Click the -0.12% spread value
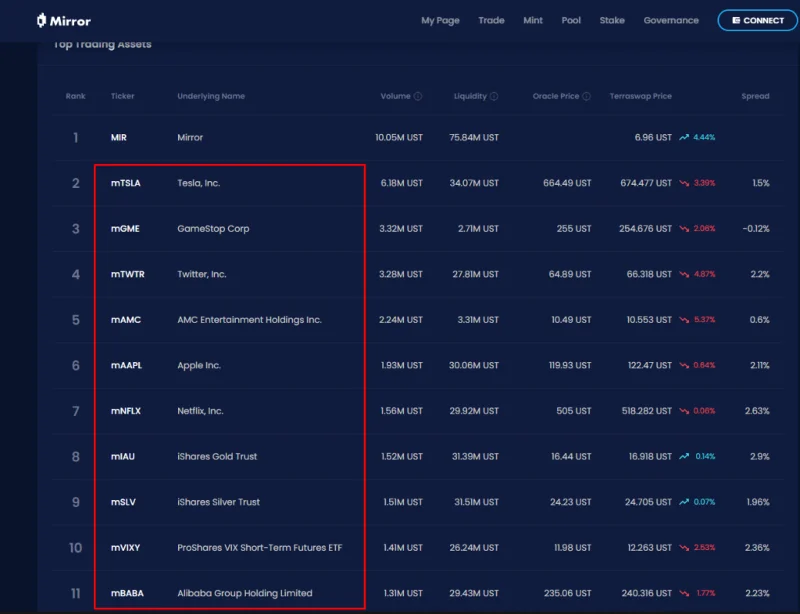Screen dimensions: 800x614 [x=756, y=229]
